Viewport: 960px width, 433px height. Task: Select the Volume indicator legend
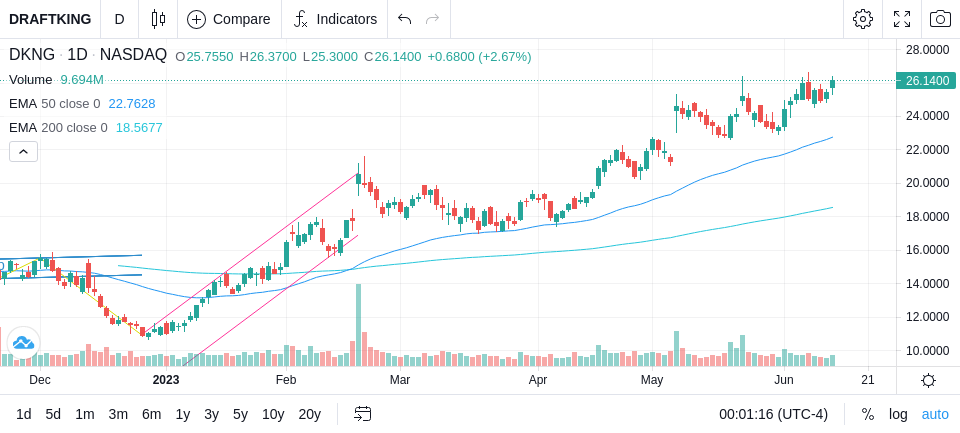coord(31,80)
